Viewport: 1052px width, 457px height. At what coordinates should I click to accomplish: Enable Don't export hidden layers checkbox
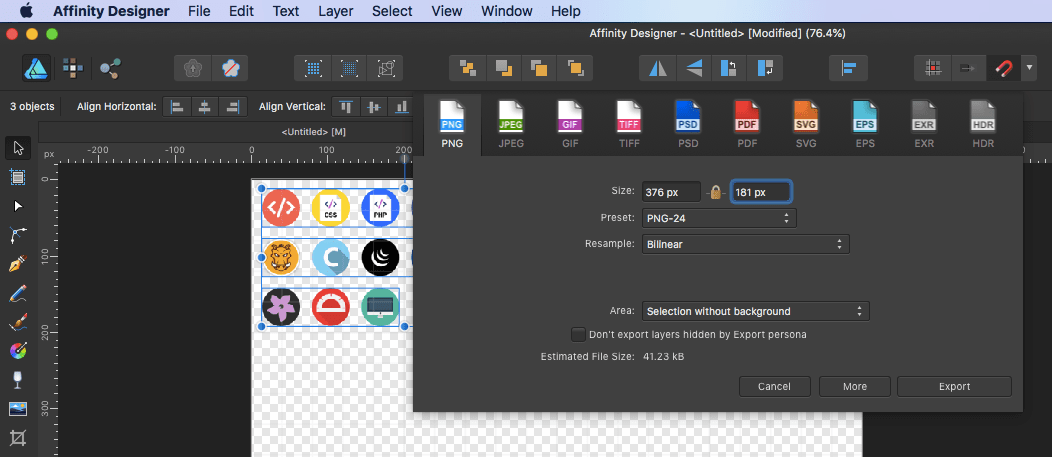(578, 334)
